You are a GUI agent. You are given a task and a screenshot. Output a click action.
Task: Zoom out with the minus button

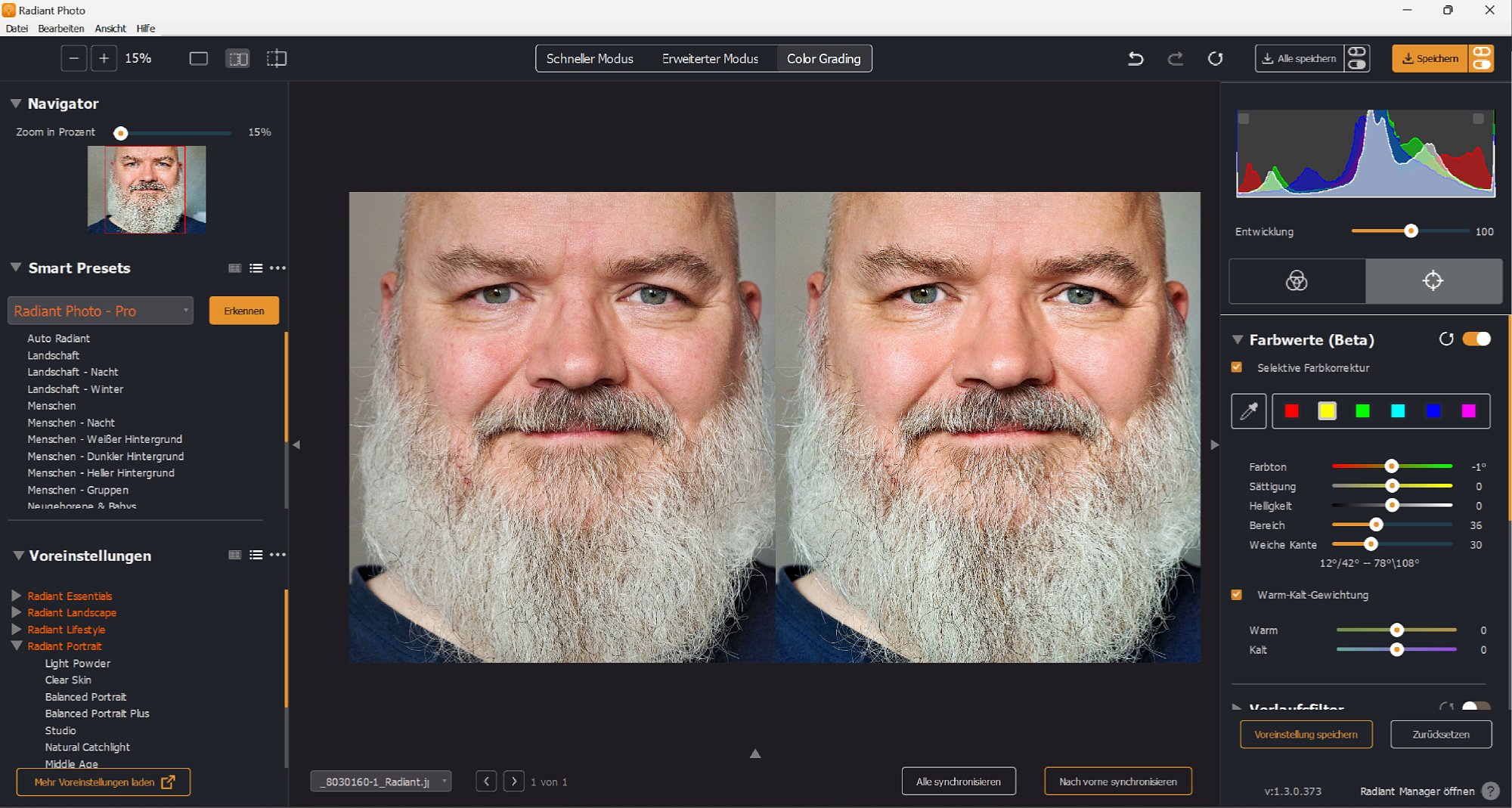click(x=73, y=58)
